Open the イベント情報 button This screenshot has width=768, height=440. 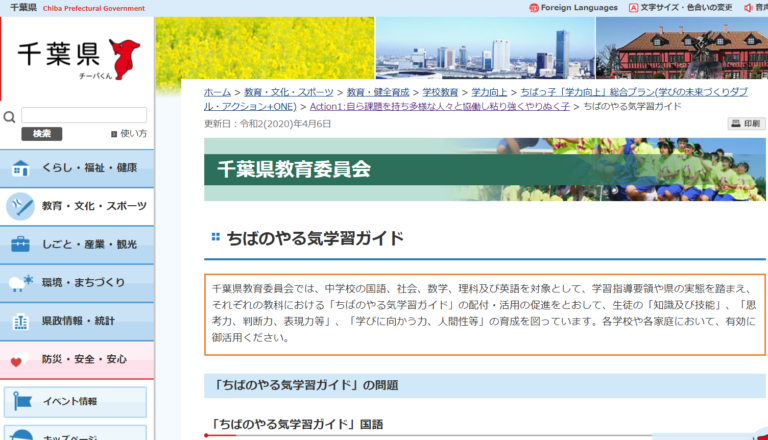(x=75, y=402)
